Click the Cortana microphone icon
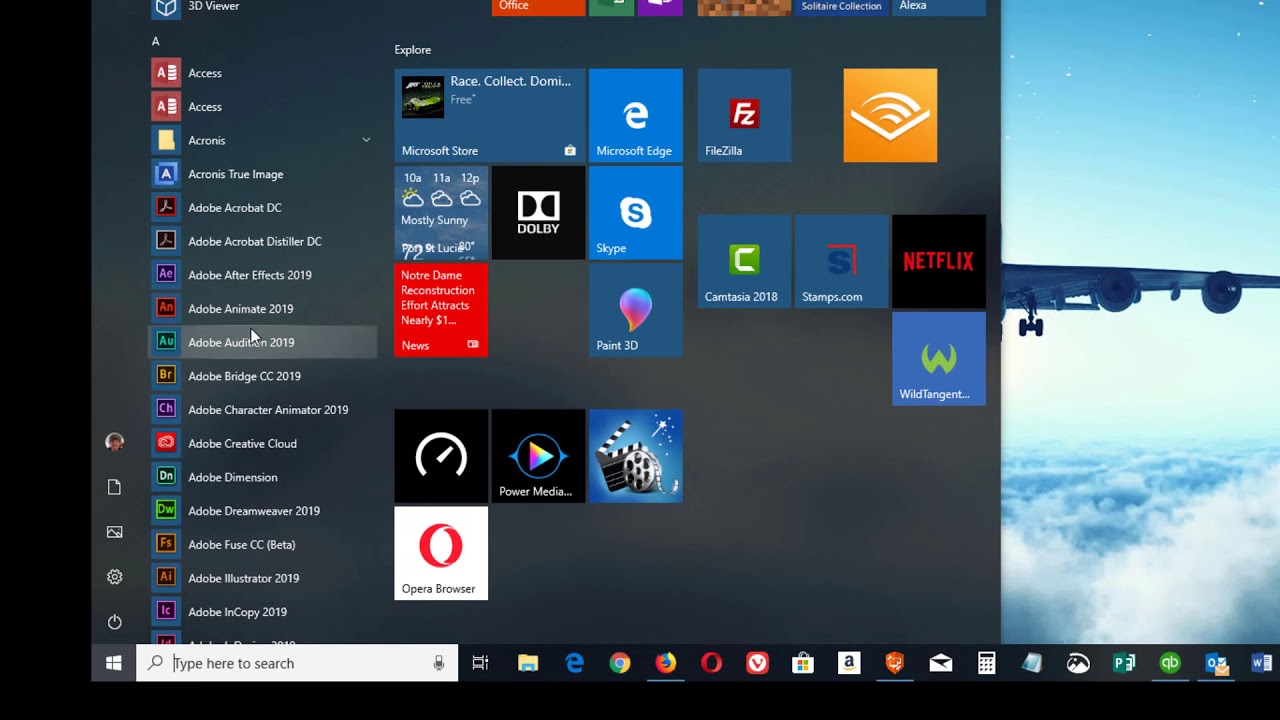Viewport: 1280px width, 720px height. coord(438,663)
